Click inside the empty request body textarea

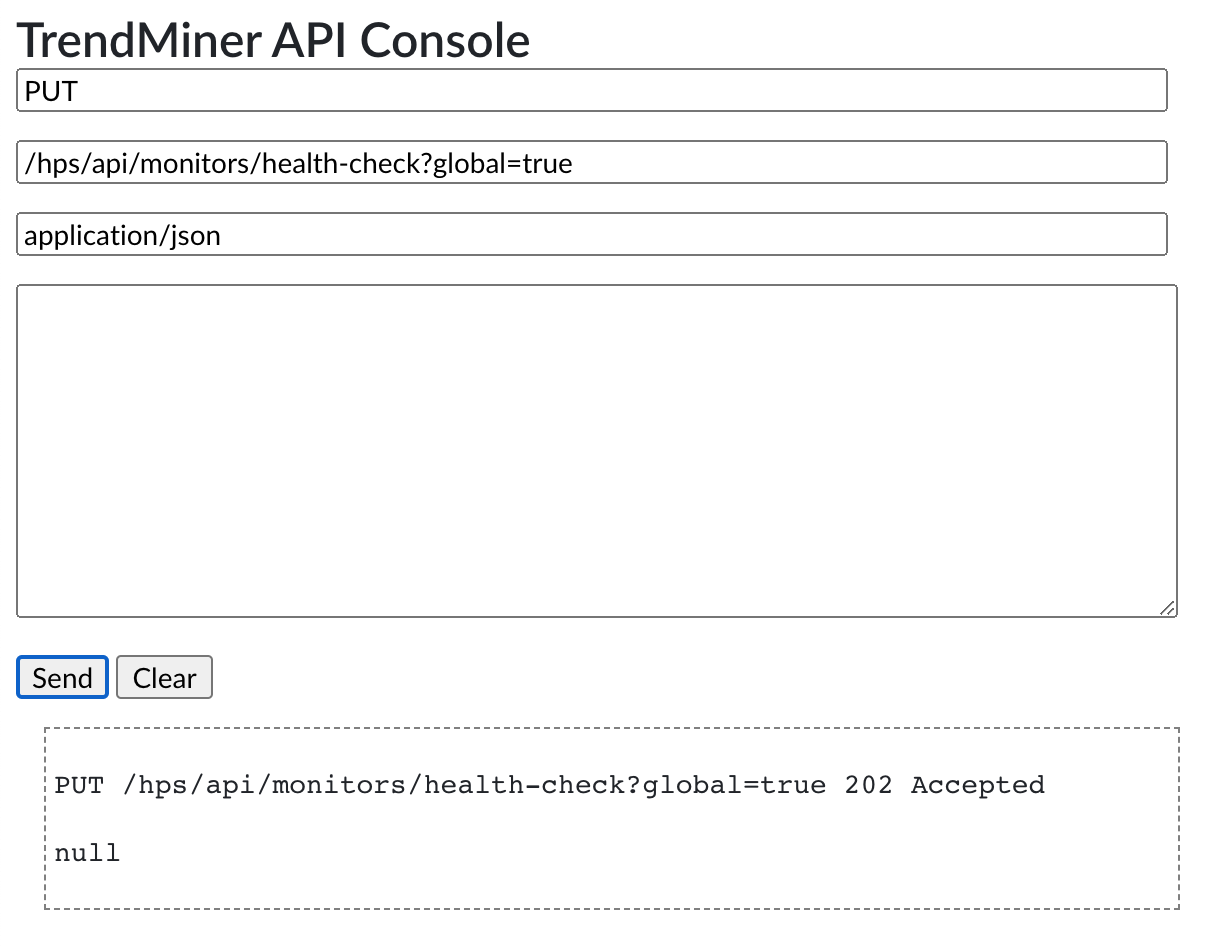596,450
